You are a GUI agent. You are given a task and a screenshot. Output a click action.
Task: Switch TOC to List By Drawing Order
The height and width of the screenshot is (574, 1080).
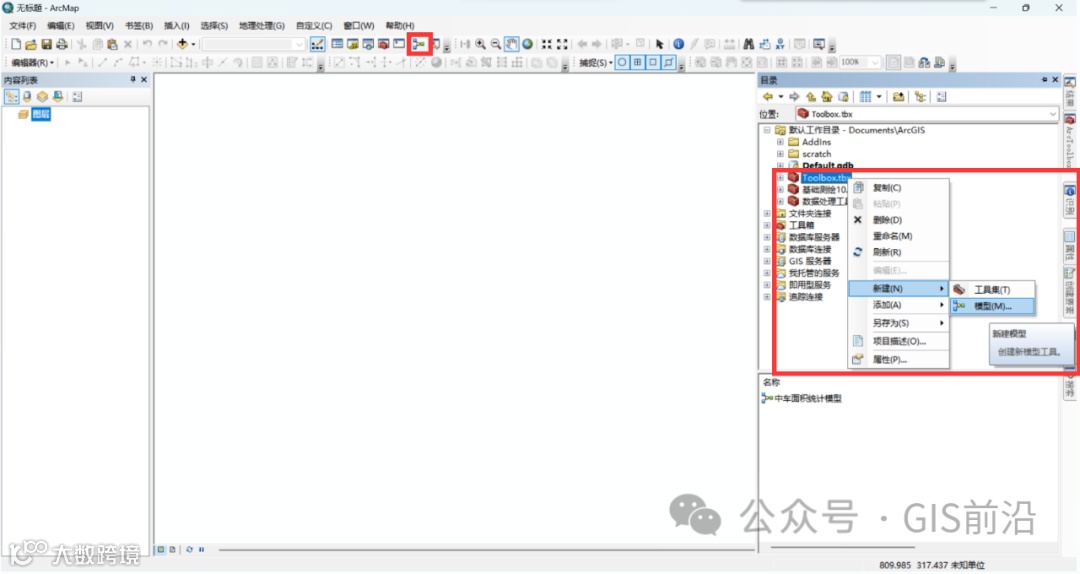tap(12, 97)
